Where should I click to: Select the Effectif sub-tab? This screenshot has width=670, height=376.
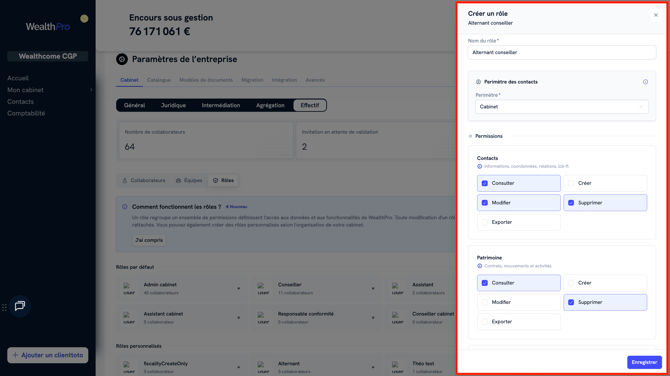[x=310, y=106]
